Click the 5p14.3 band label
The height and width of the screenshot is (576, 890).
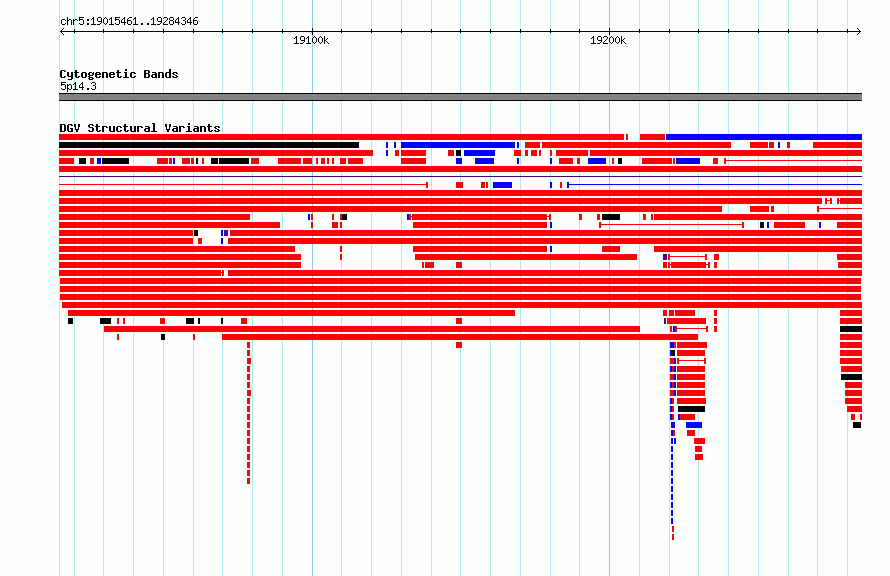tap(78, 86)
